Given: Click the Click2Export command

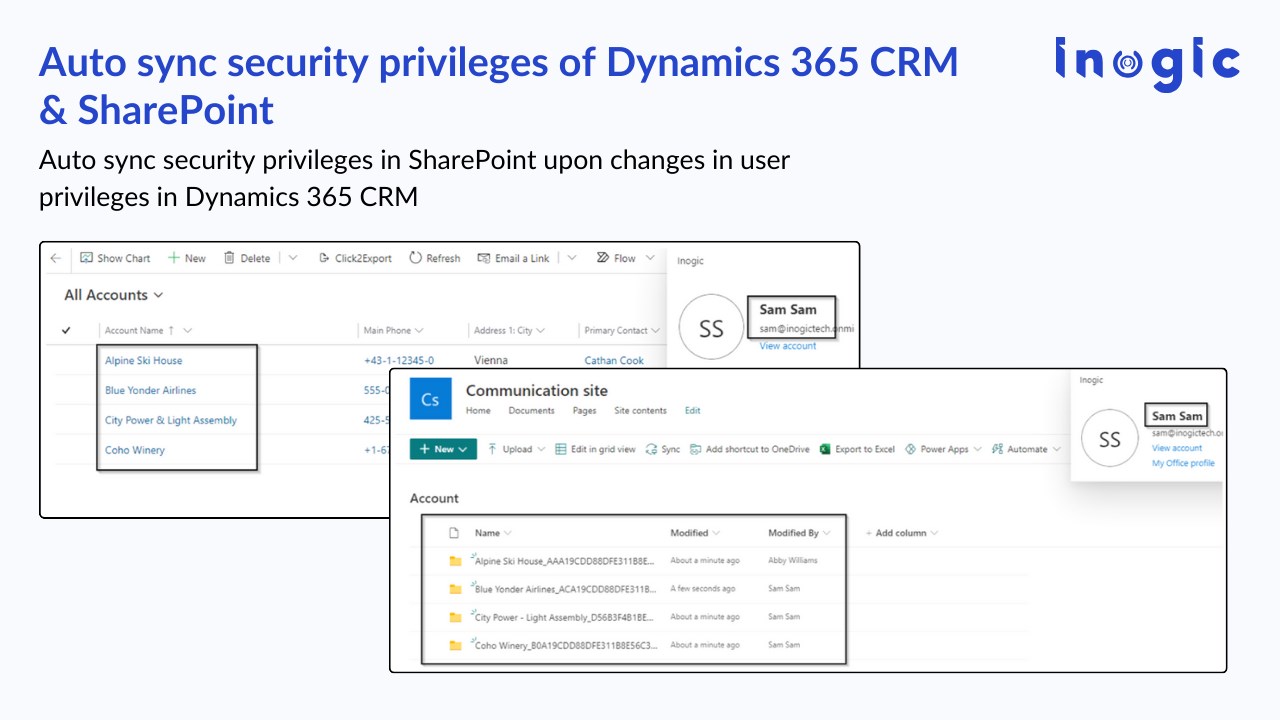Looking at the screenshot, I should 355,258.
